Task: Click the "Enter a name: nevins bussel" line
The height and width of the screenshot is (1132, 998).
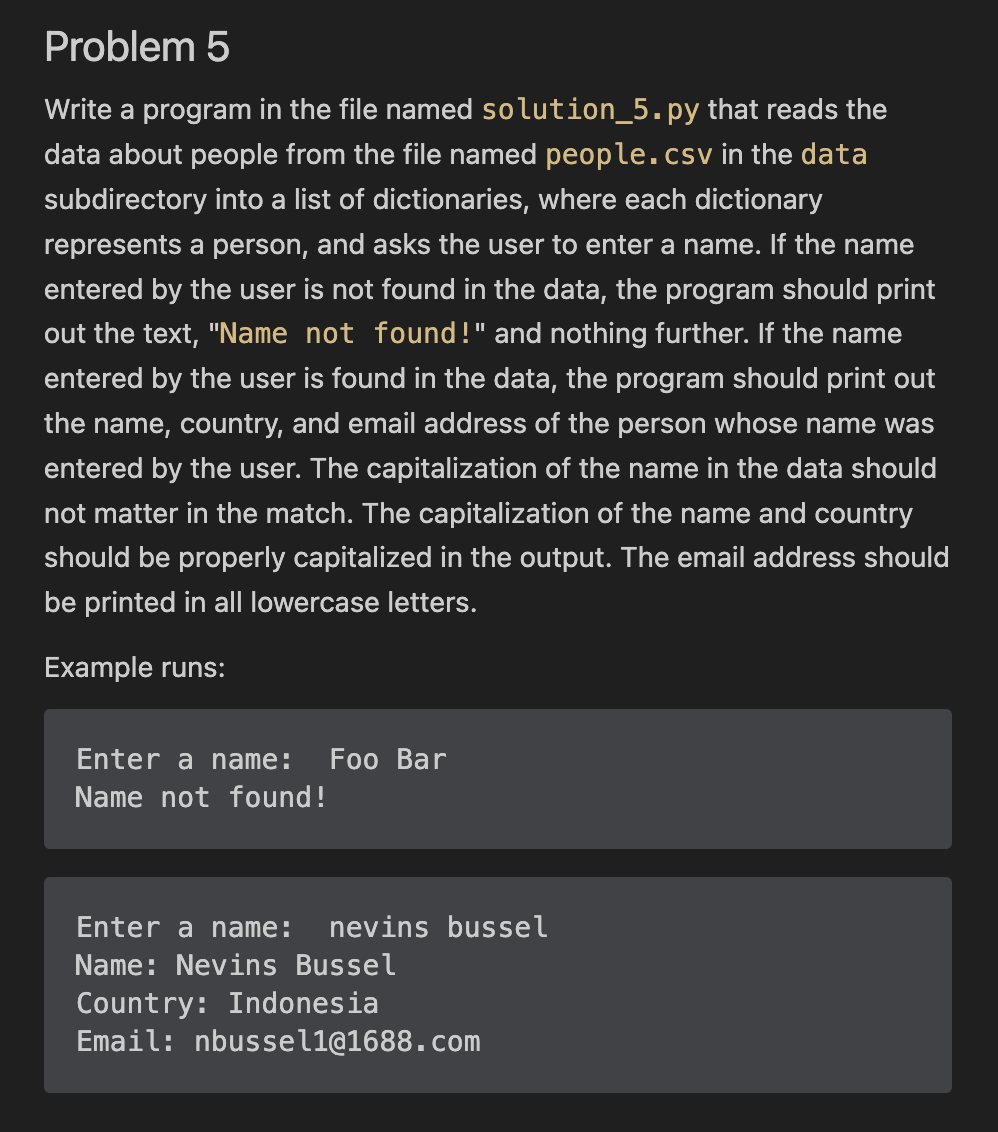Action: tap(312, 928)
